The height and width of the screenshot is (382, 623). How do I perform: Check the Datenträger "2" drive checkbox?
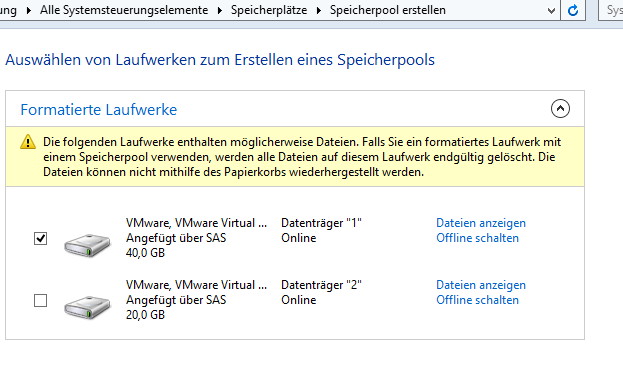(x=41, y=301)
